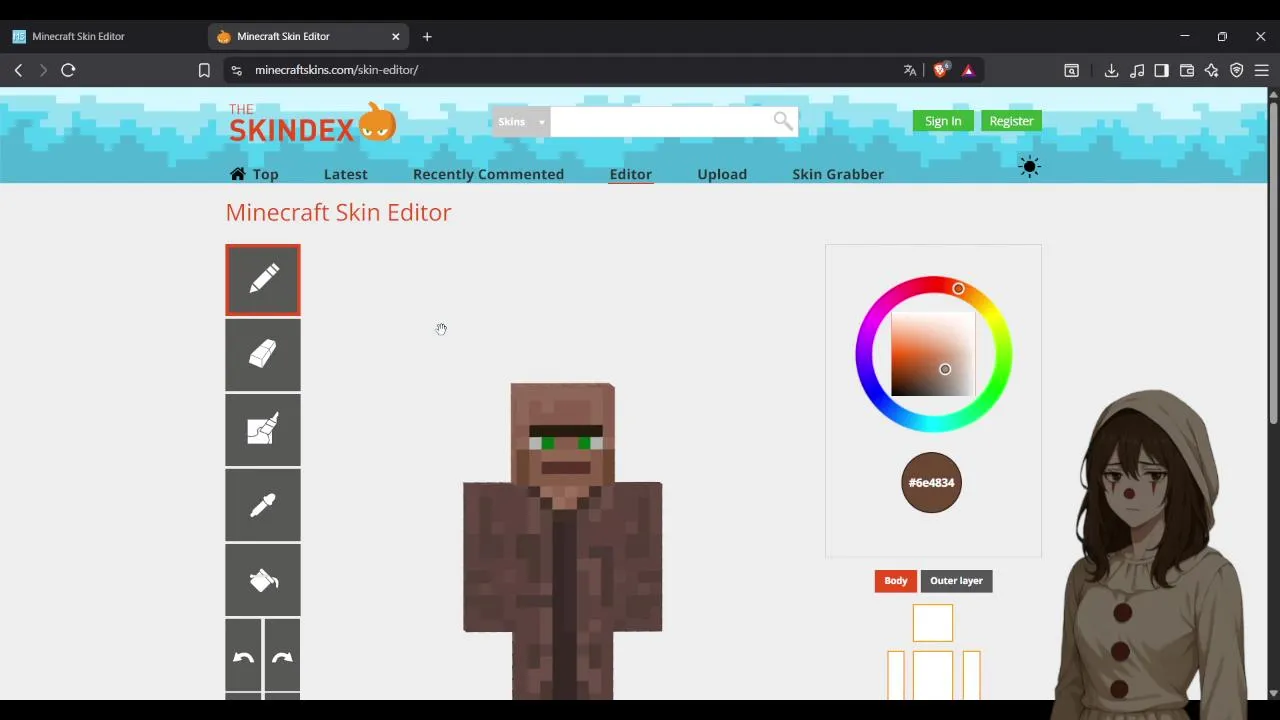Open the Brave VPN shield icon

click(x=1237, y=70)
